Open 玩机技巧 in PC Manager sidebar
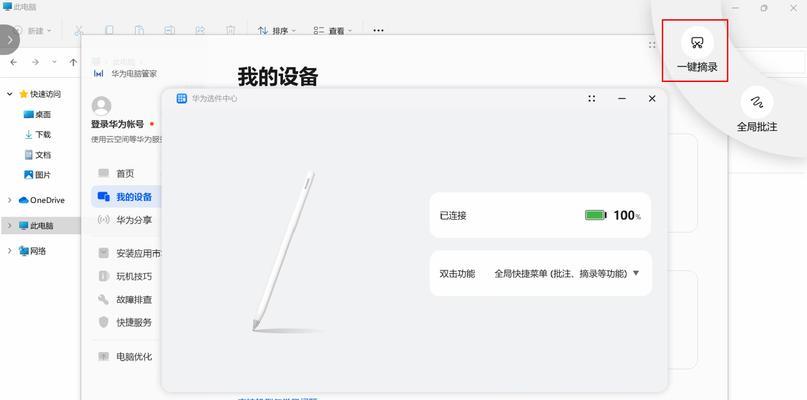The width and height of the screenshot is (807, 400). pyautogui.click(x=127, y=276)
